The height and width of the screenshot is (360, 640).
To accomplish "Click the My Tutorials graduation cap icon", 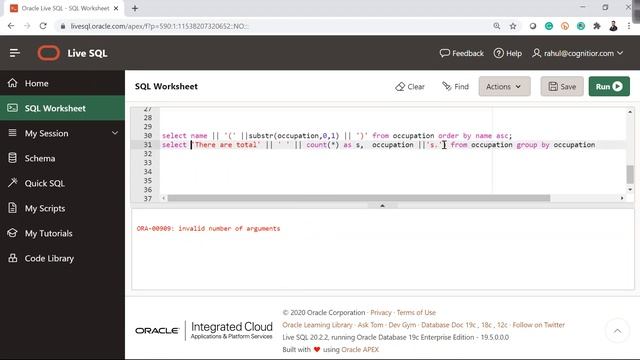I will [x=13, y=233].
